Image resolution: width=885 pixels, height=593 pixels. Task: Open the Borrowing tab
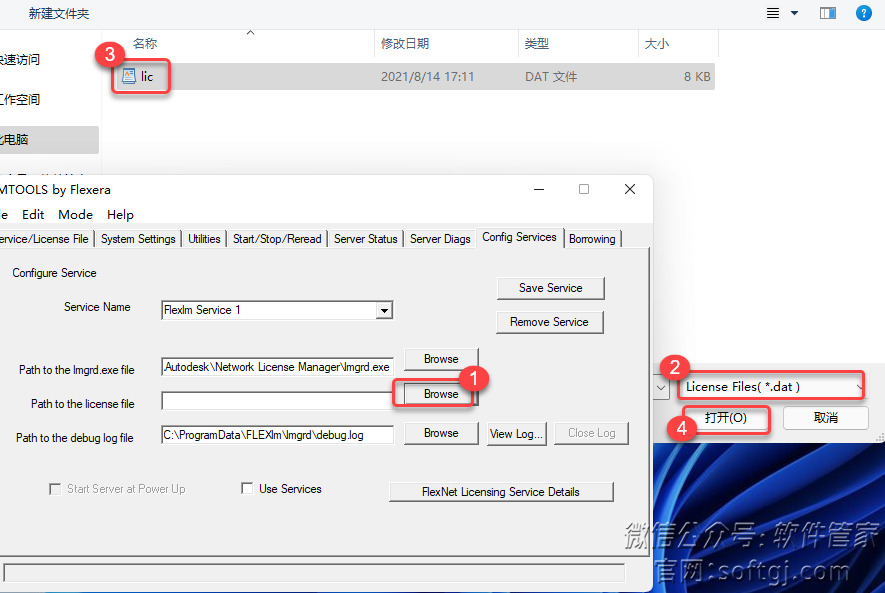tap(592, 239)
